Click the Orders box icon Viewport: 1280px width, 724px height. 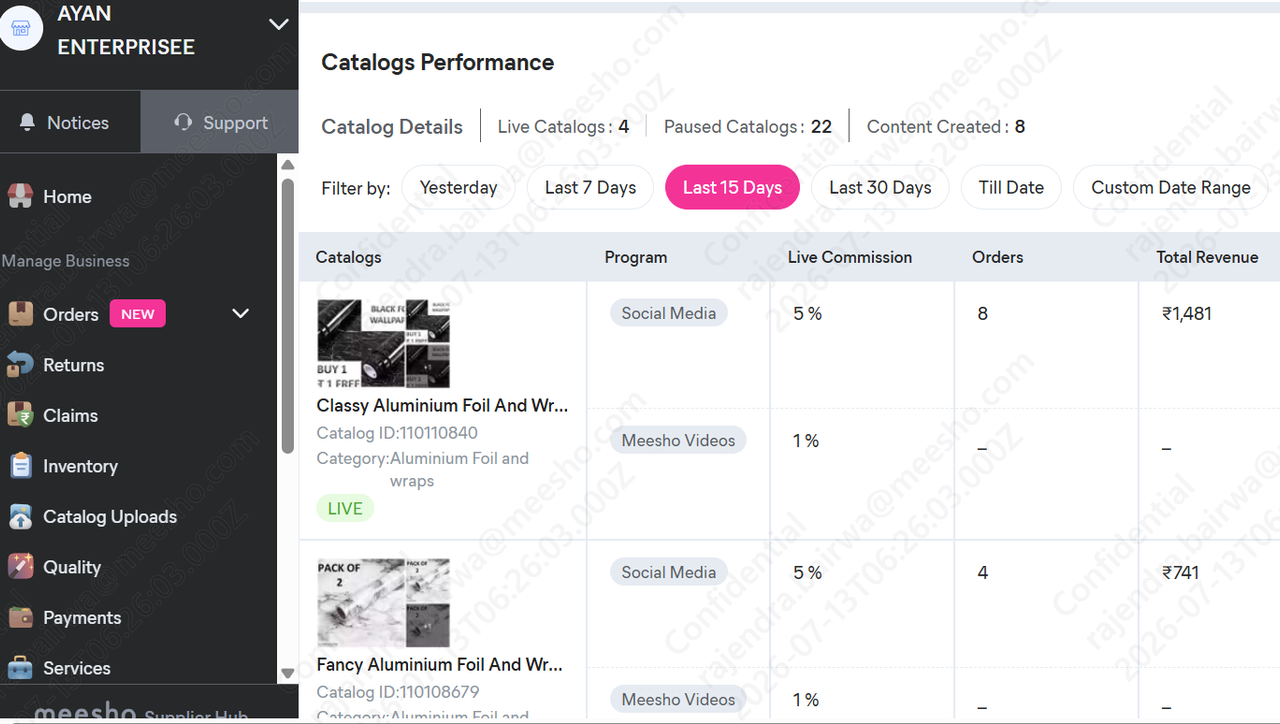click(20, 313)
